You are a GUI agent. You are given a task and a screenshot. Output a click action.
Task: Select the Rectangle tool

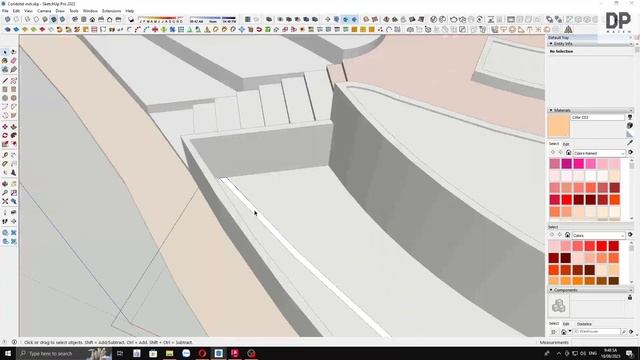(x=5, y=89)
